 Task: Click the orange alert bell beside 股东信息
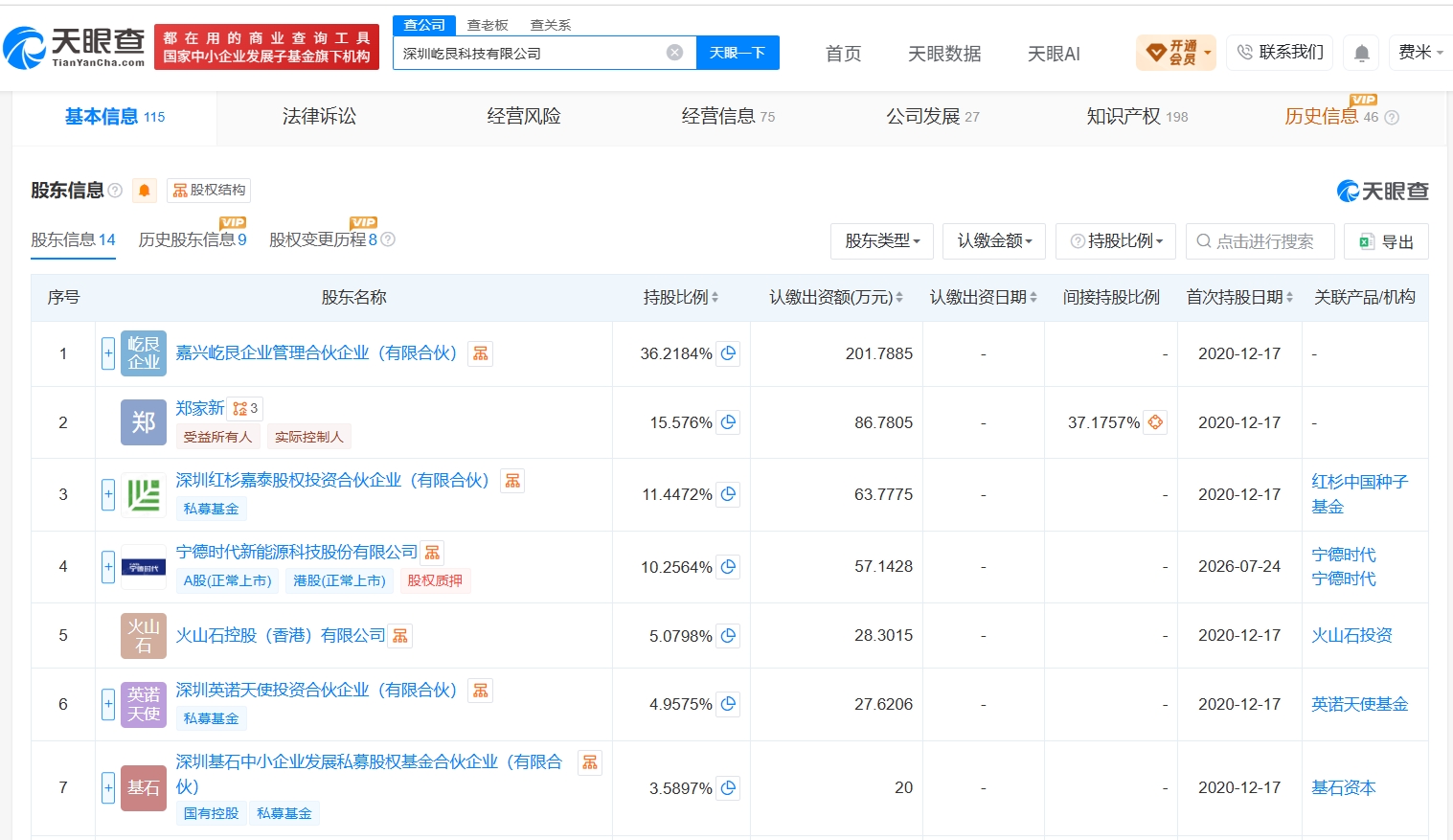click(x=145, y=190)
